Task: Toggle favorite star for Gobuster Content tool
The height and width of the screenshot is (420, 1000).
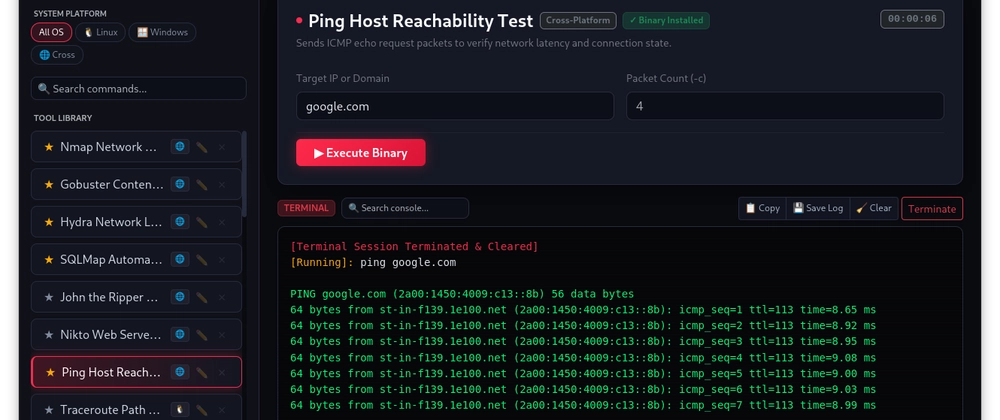Action: click(48, 185)
